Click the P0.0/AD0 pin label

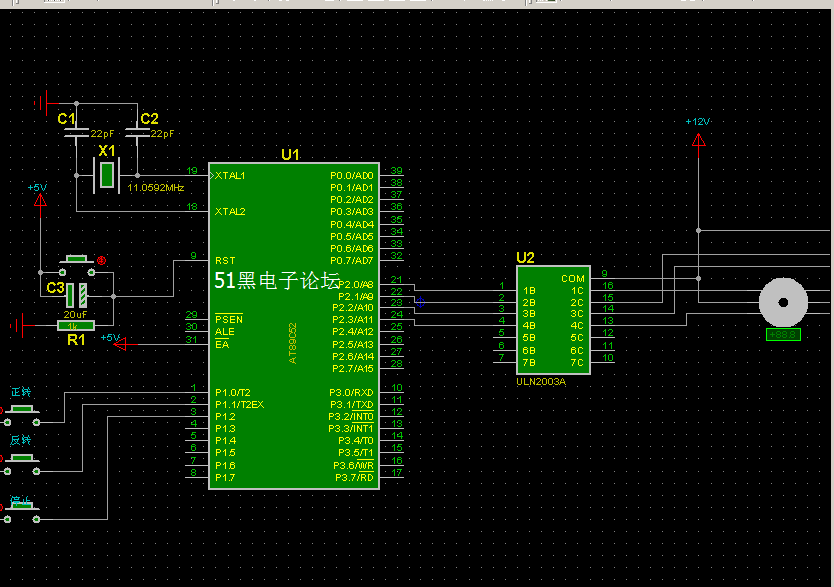pos(352,175)
